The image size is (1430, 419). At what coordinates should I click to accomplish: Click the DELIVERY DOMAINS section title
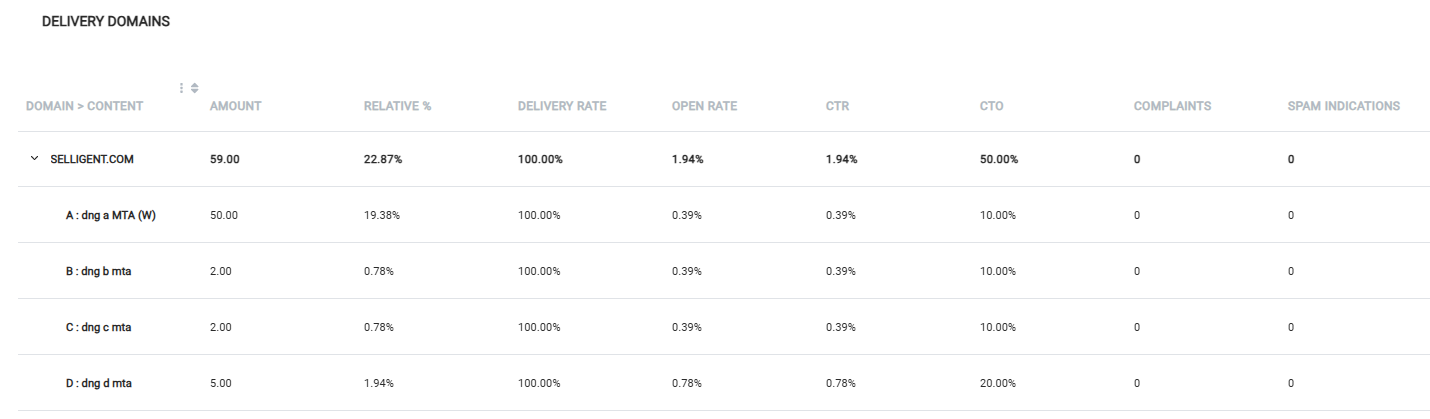coord(105,22)
